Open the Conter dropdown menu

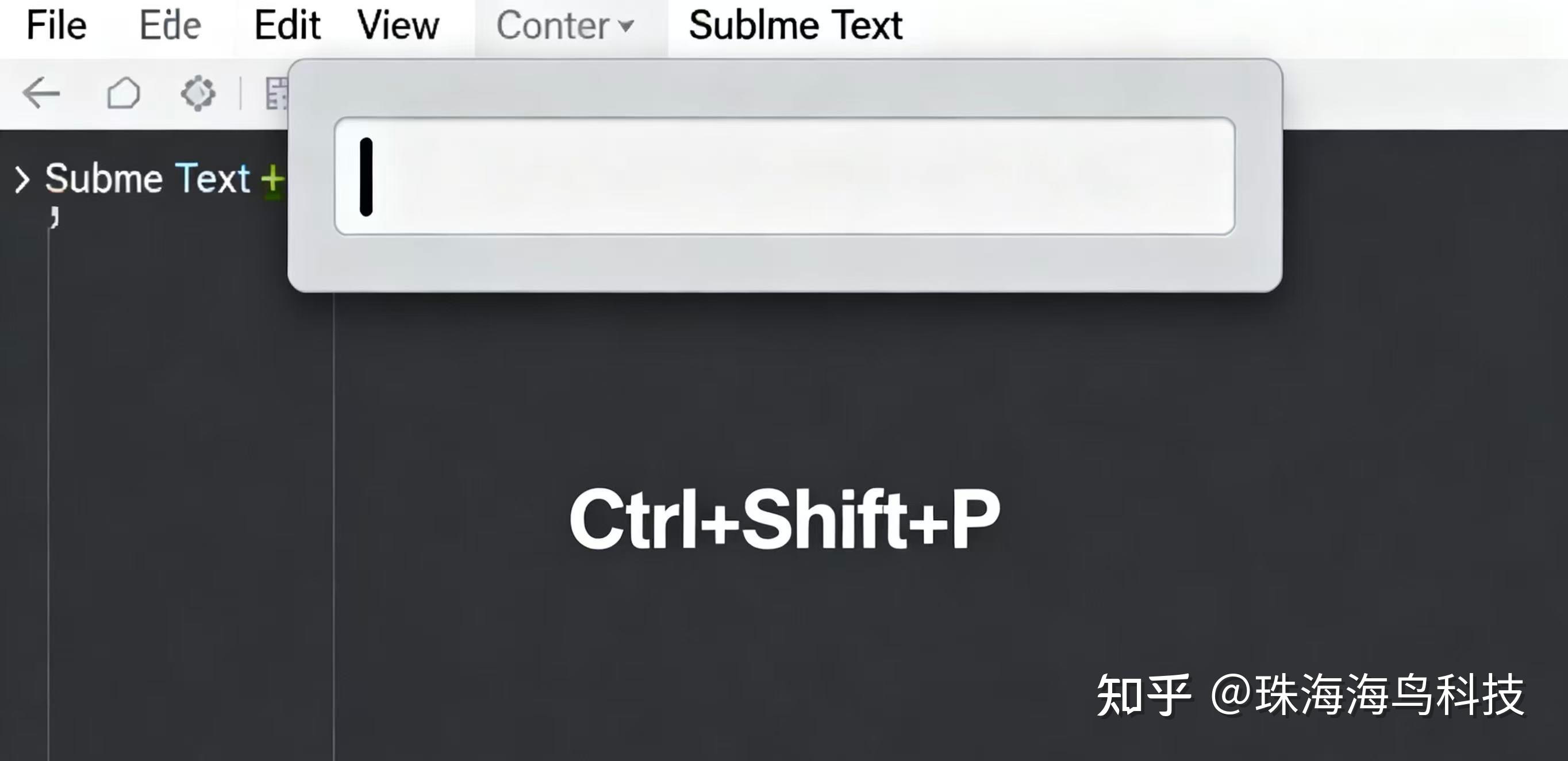[x=626, y=27]
